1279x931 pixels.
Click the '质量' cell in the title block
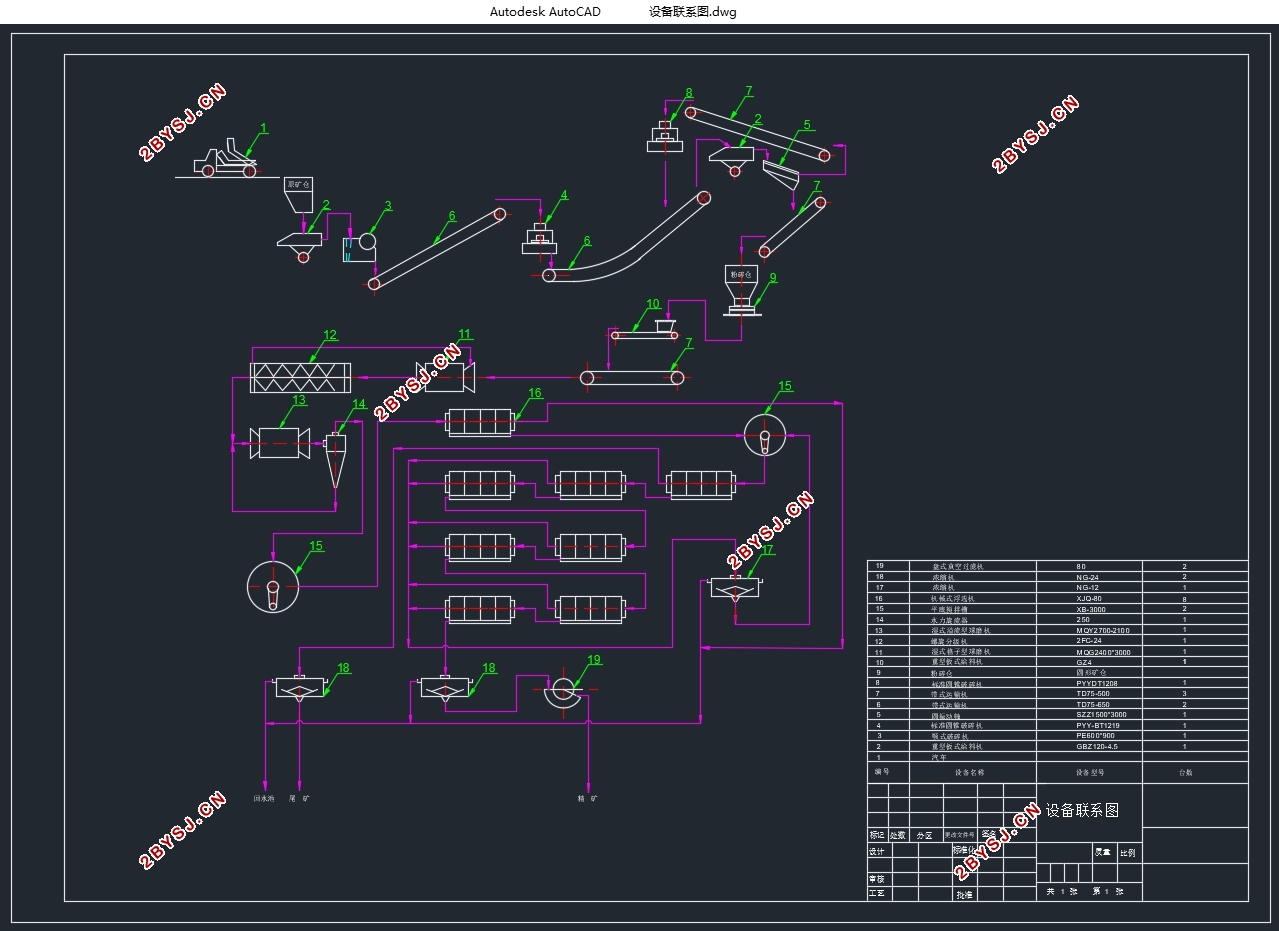(1103, 852)
